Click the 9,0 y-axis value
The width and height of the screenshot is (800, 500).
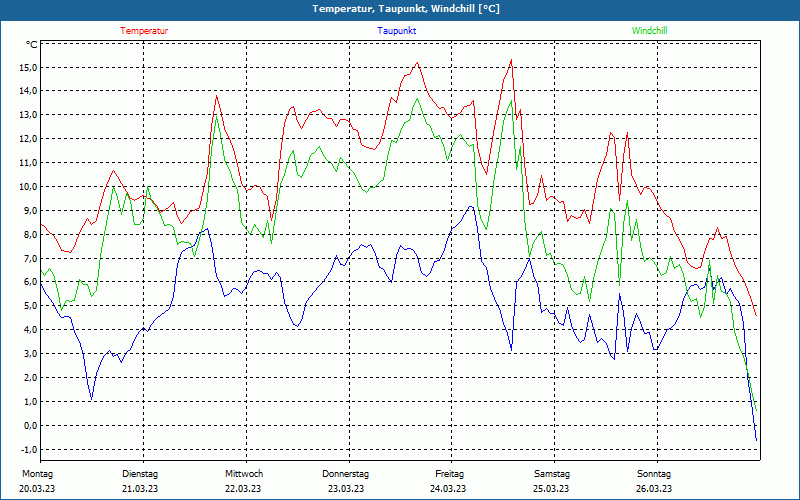pyautogui.click(x=30, y=211)
